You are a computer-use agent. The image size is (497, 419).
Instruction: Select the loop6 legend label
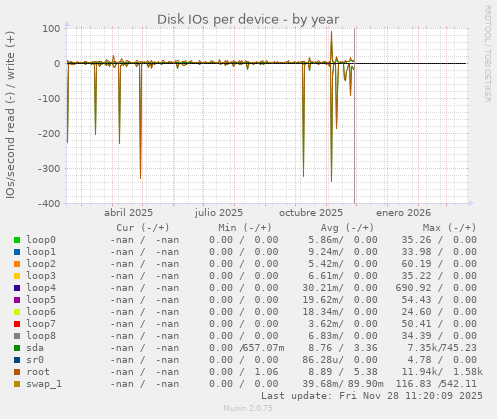41,312
